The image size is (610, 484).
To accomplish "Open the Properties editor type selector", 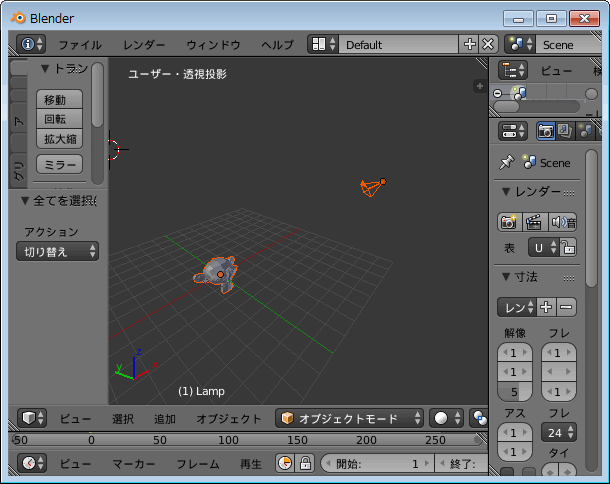I will coord(513,131).
